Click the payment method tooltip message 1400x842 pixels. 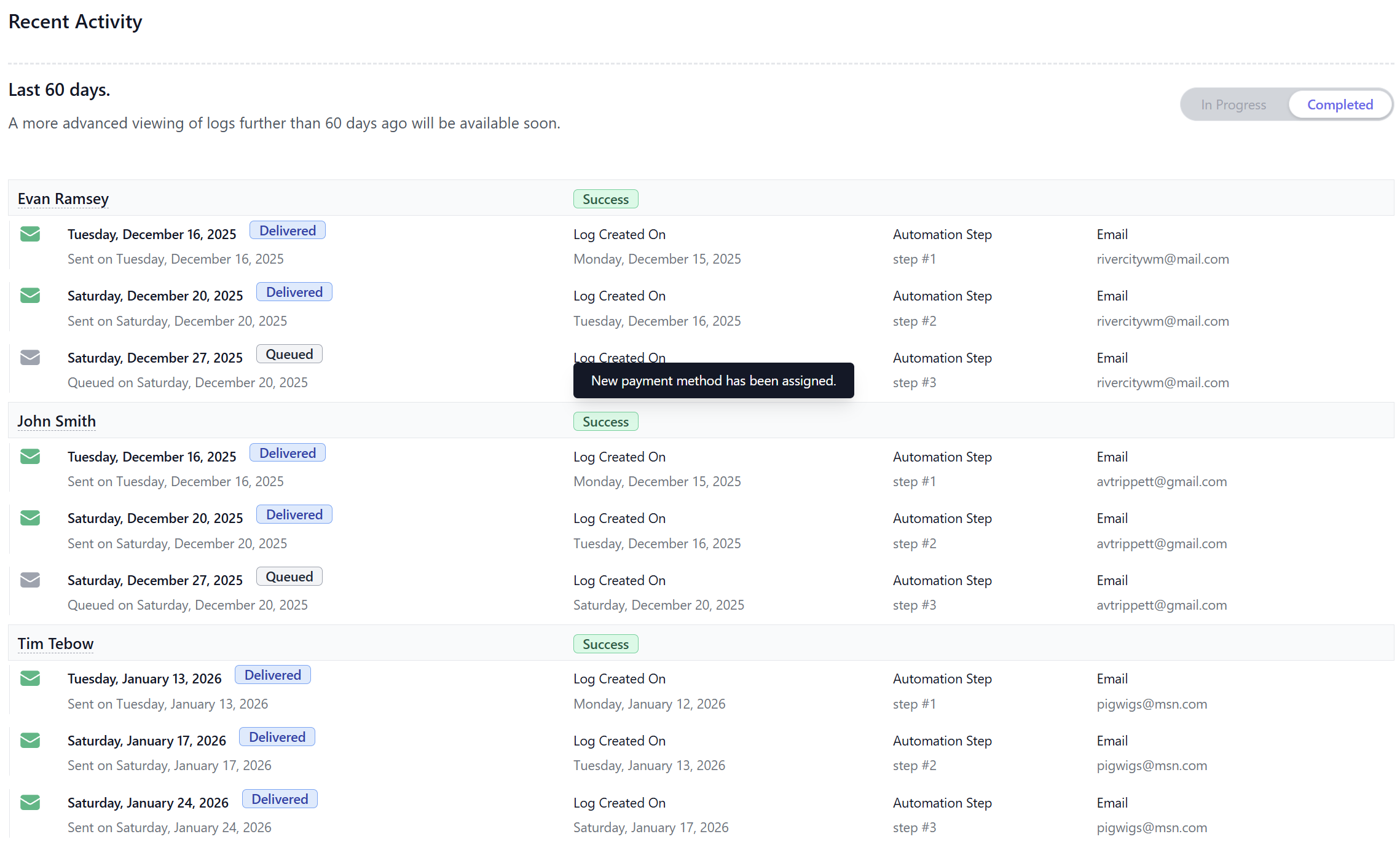713,380
